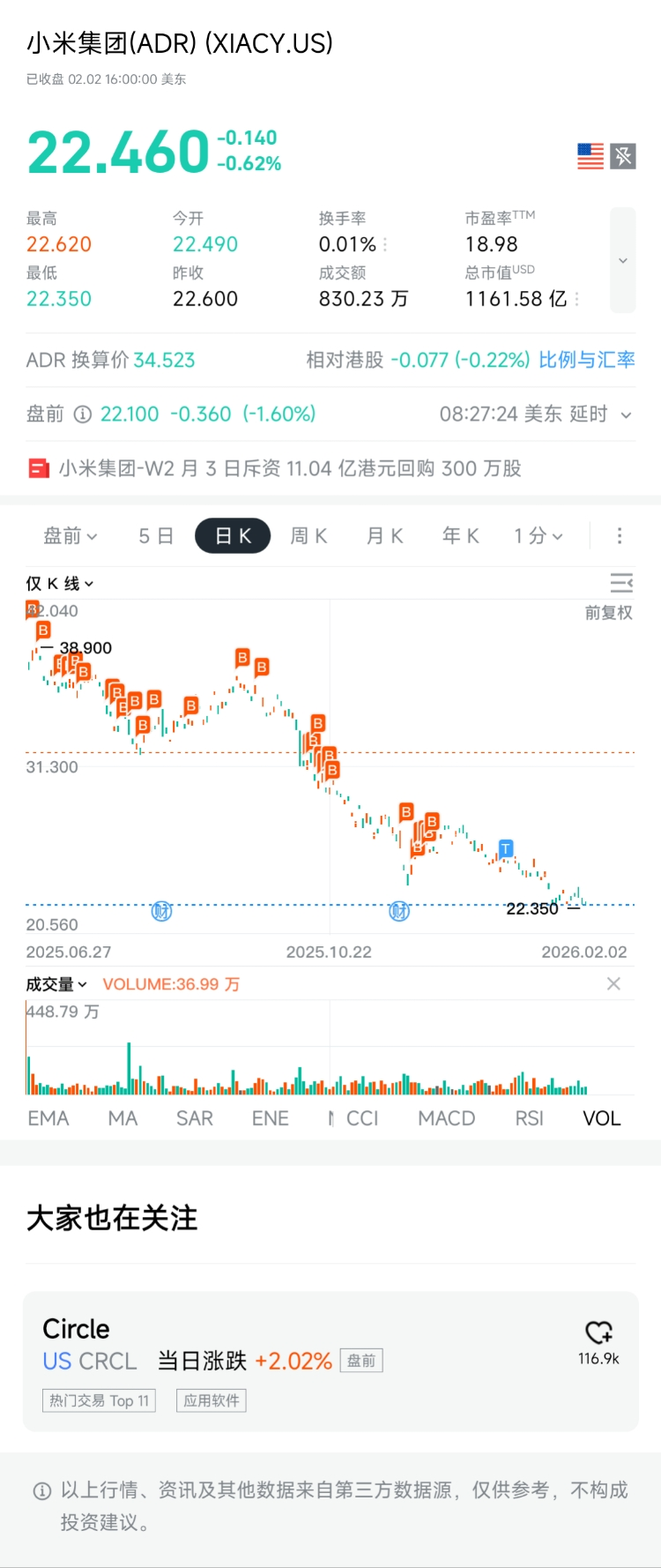Expand the quote details chevron panel

tap(623, 260)
